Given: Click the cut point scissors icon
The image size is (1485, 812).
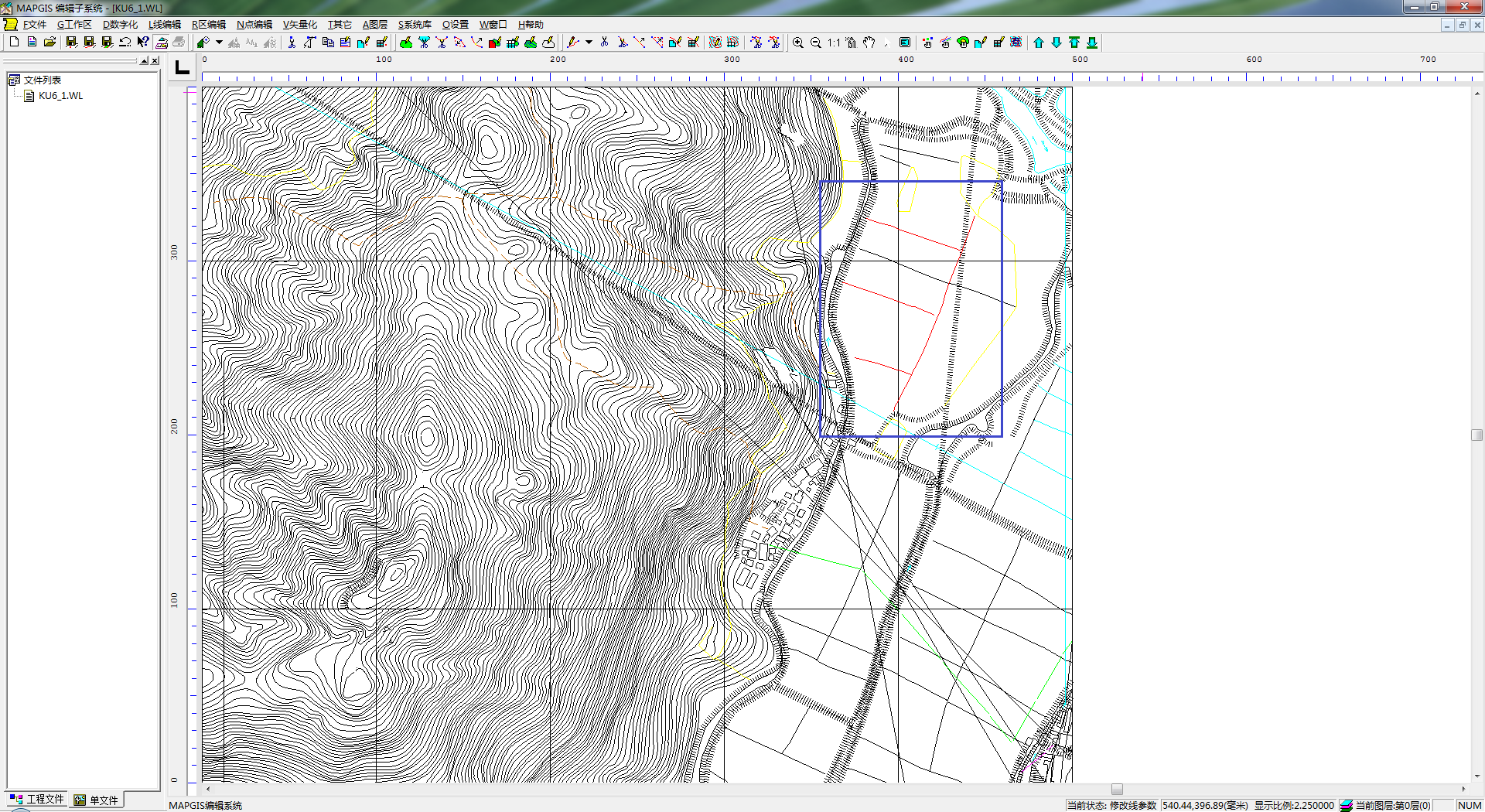Looking at the screenshot, I should coord(292,43).
